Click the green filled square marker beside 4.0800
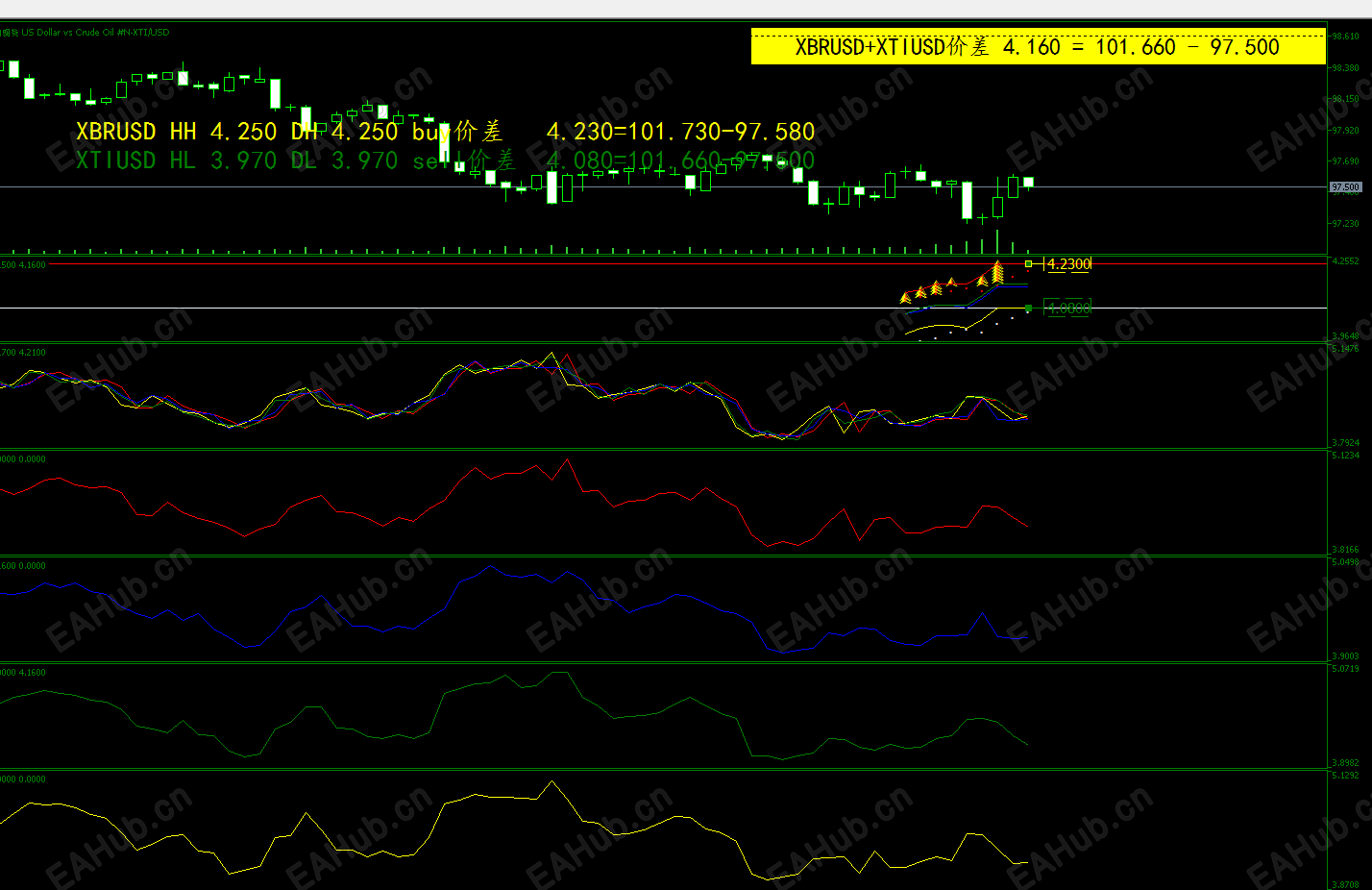Image resolution: width=1372 pixels, height=890 pixels. point(1028,308)
